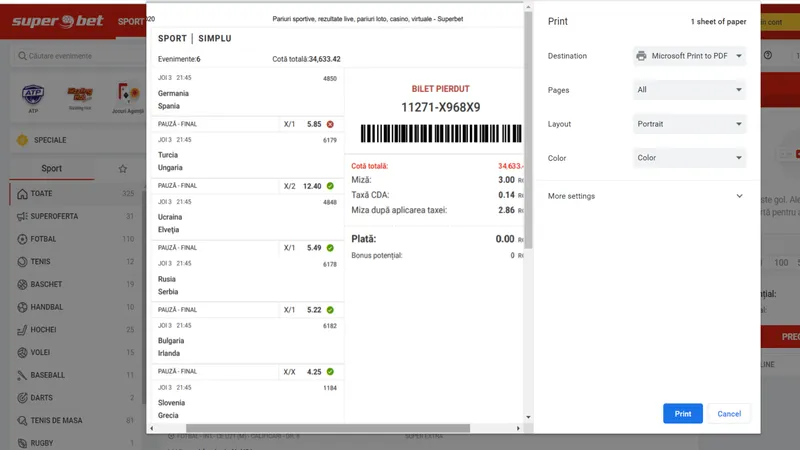800x450 pixels.
Task: Click the BILET PIERDUT heading
Action: 440,89
